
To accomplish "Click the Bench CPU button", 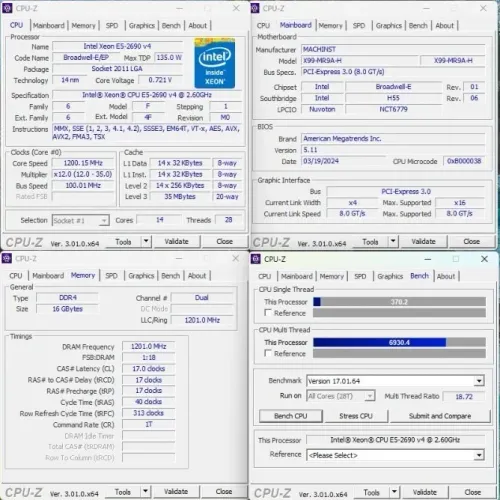I will click(291, 416).
